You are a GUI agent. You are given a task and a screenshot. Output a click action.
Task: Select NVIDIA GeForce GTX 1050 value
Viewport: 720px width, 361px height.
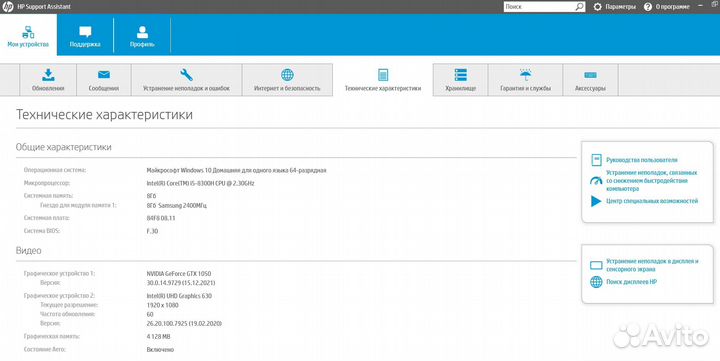(179, 273)
